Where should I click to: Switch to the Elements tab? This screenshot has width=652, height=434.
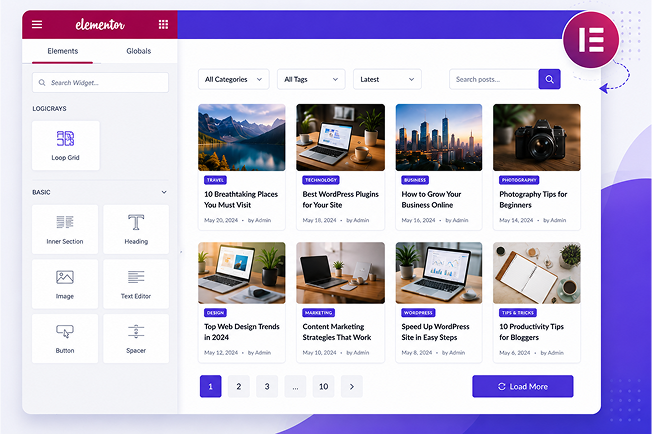(62, 51)
